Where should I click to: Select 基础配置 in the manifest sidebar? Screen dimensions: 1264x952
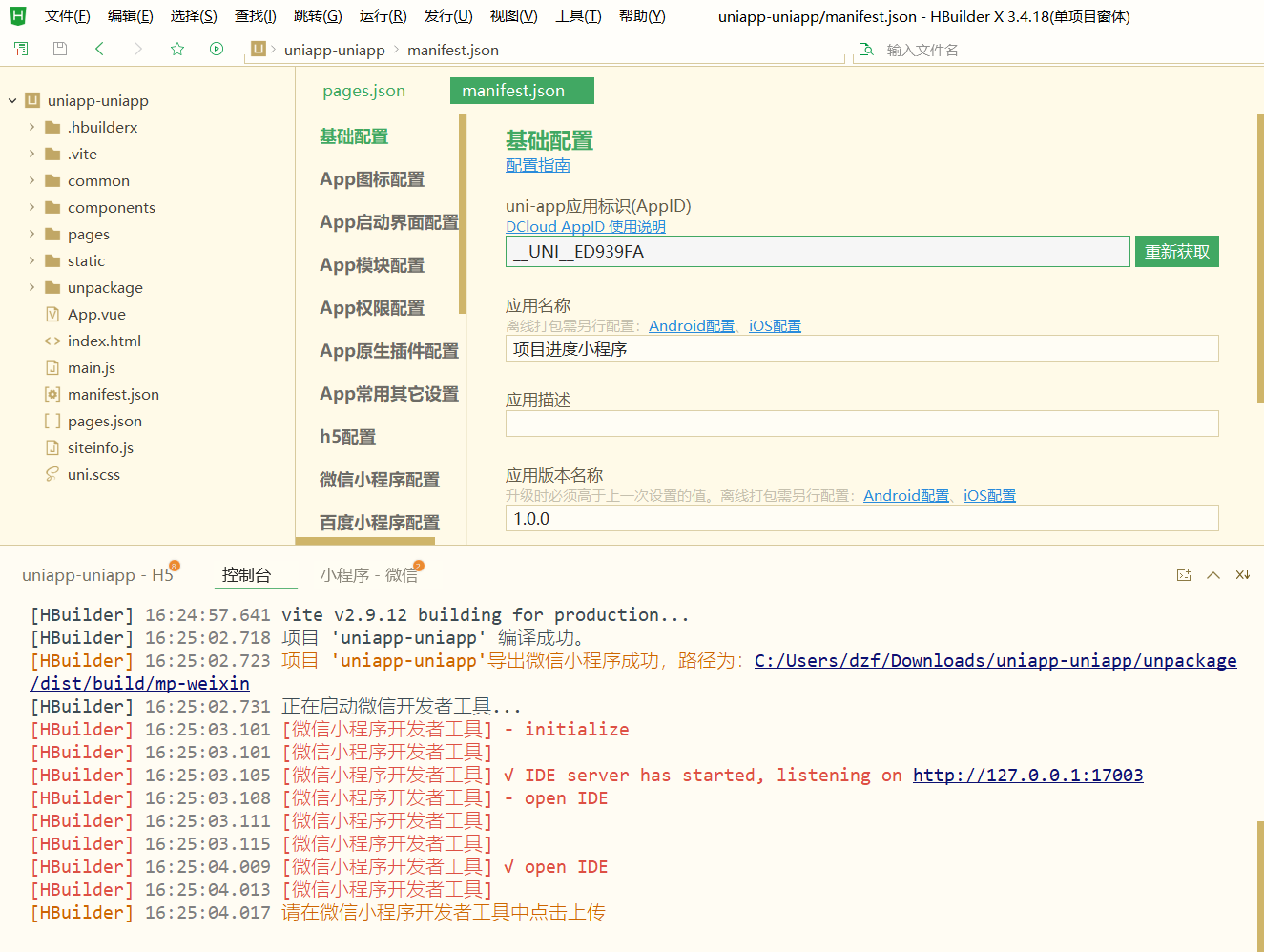pos(354,136)
